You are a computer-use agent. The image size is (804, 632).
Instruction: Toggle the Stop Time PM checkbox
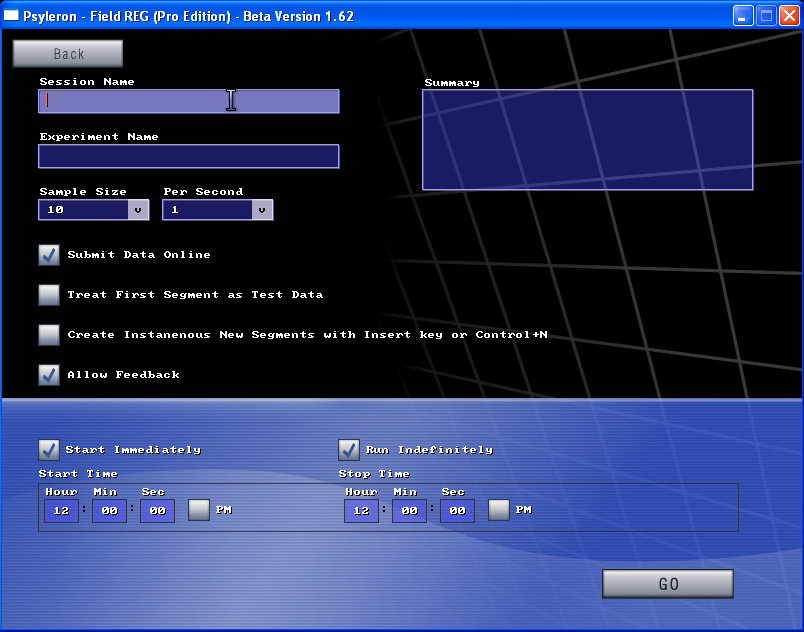coord(499,510)
